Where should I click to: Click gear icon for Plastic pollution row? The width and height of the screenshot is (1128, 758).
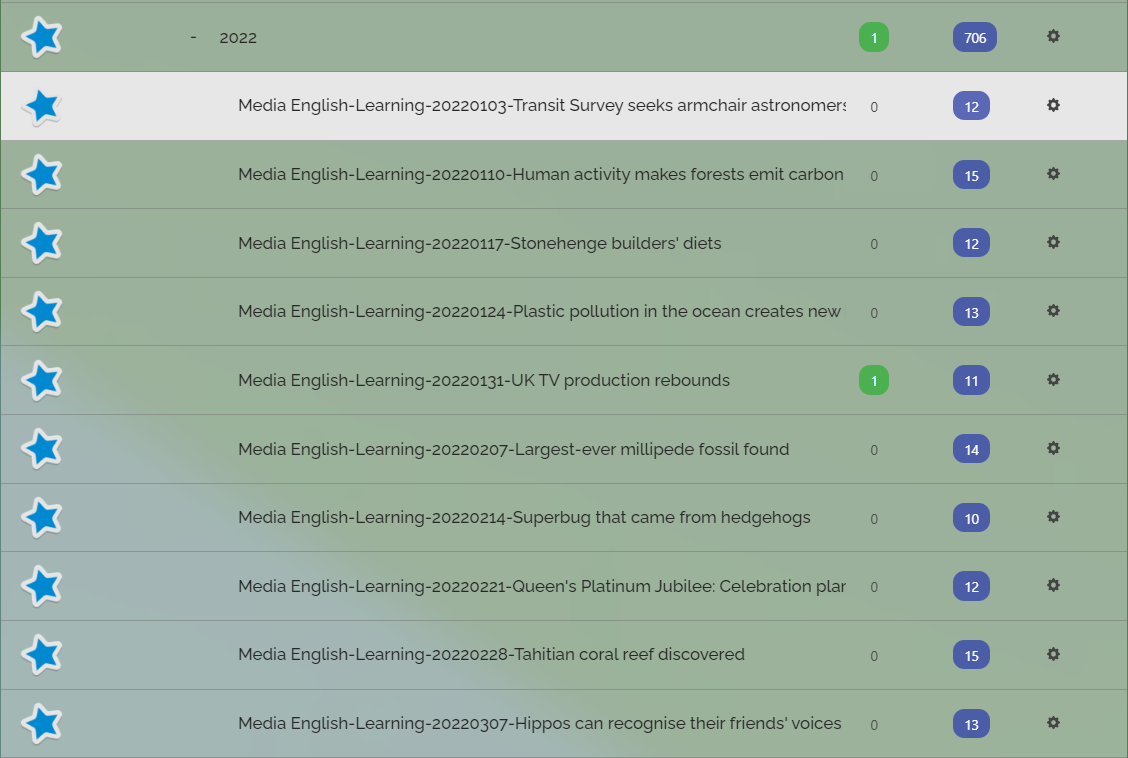1053,311
